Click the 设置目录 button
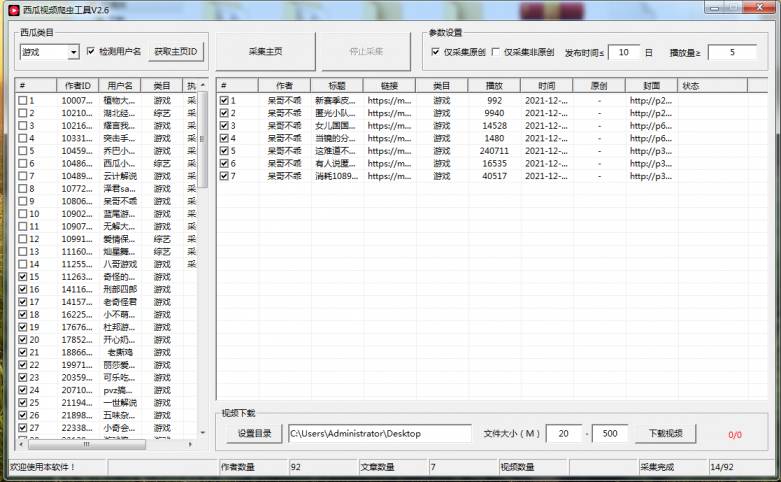This screenshot has height=482, width=781. [255, 433]
